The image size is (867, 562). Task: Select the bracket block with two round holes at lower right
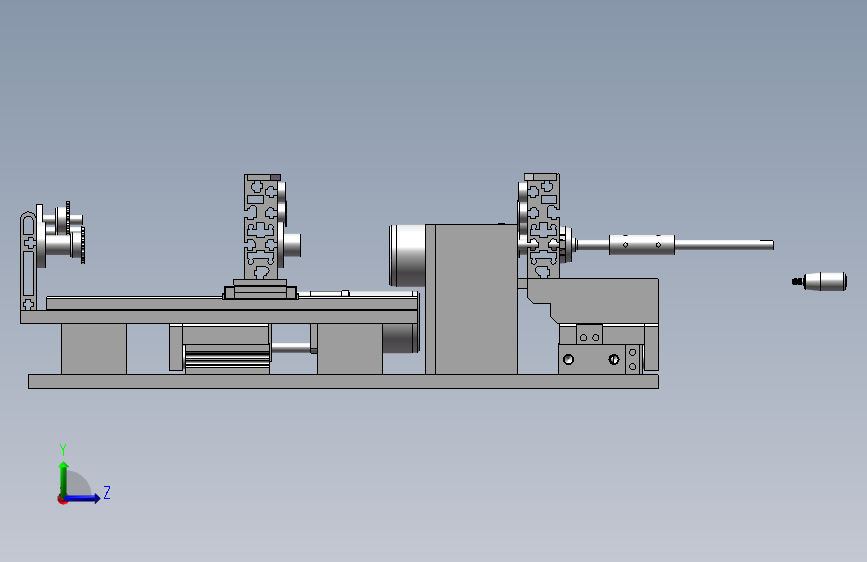pos(592,359)
